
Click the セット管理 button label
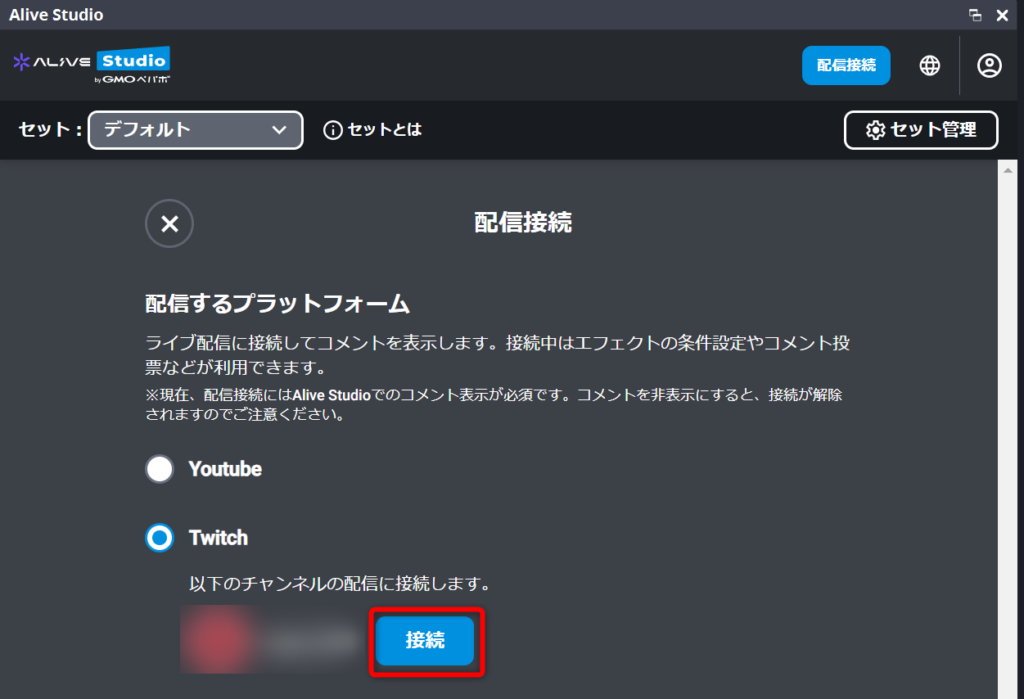click(x=932, y=130)
